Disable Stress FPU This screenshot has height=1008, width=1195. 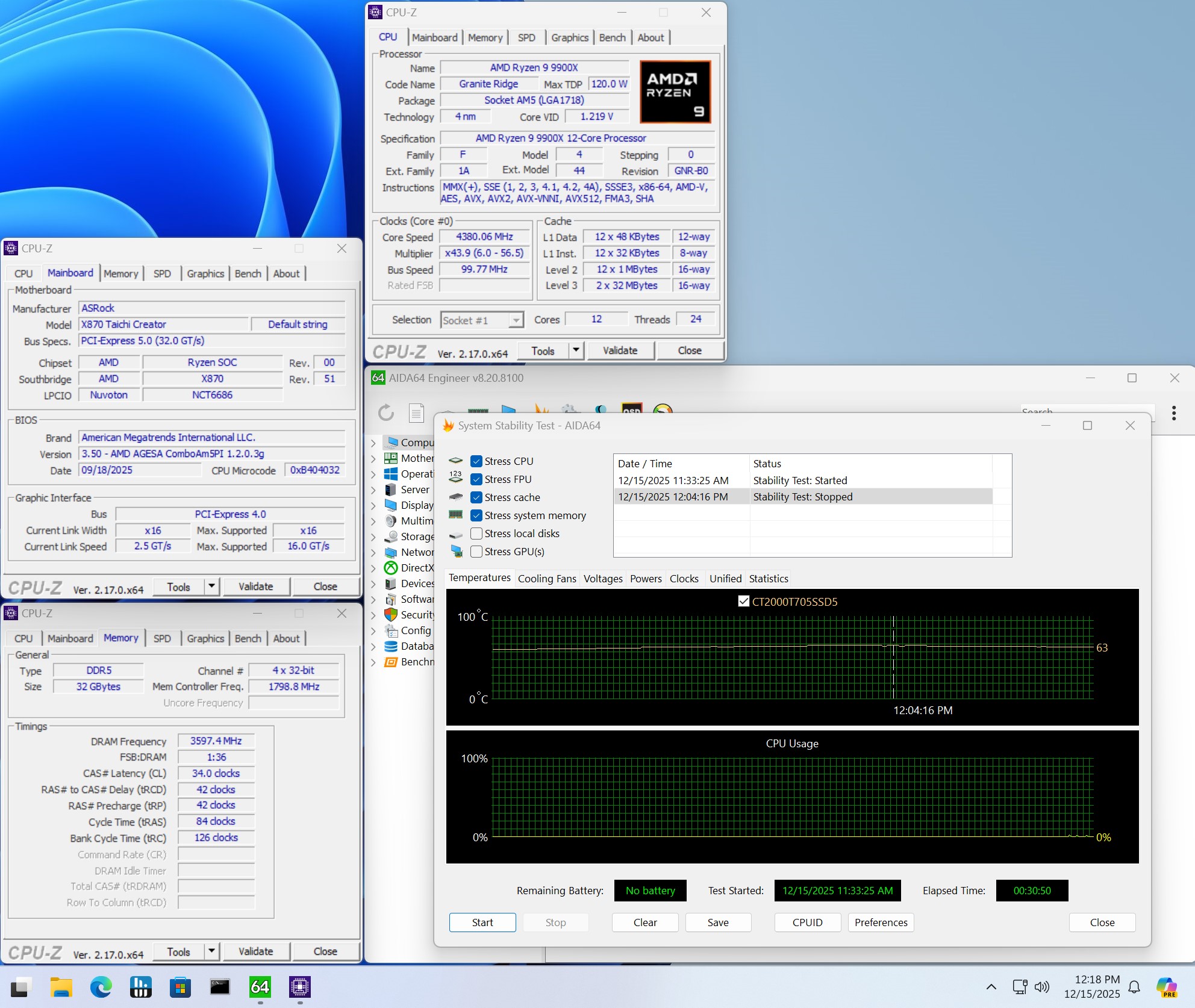pyautogui.click(x=477, y=479)
